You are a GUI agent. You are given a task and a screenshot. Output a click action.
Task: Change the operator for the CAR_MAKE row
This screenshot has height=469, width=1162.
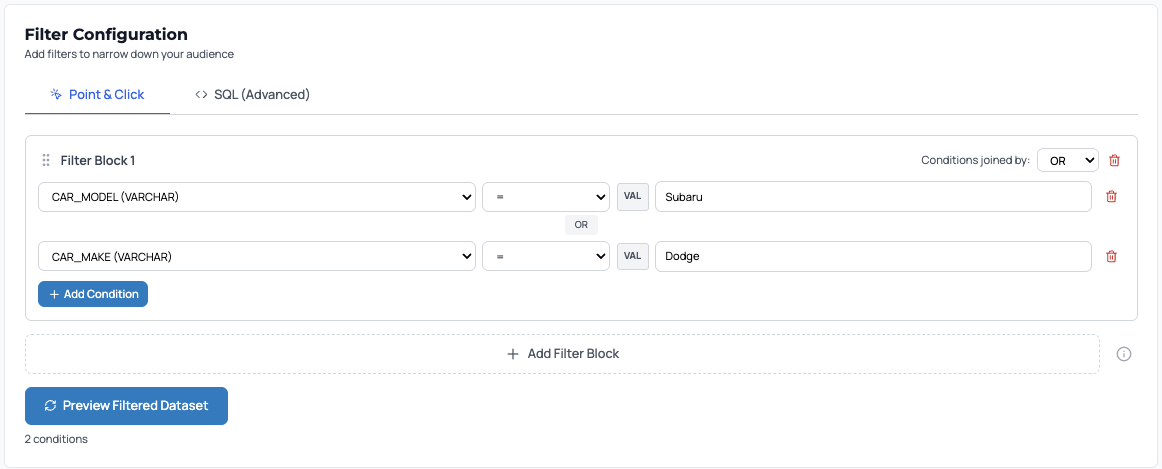coord(545,257)
